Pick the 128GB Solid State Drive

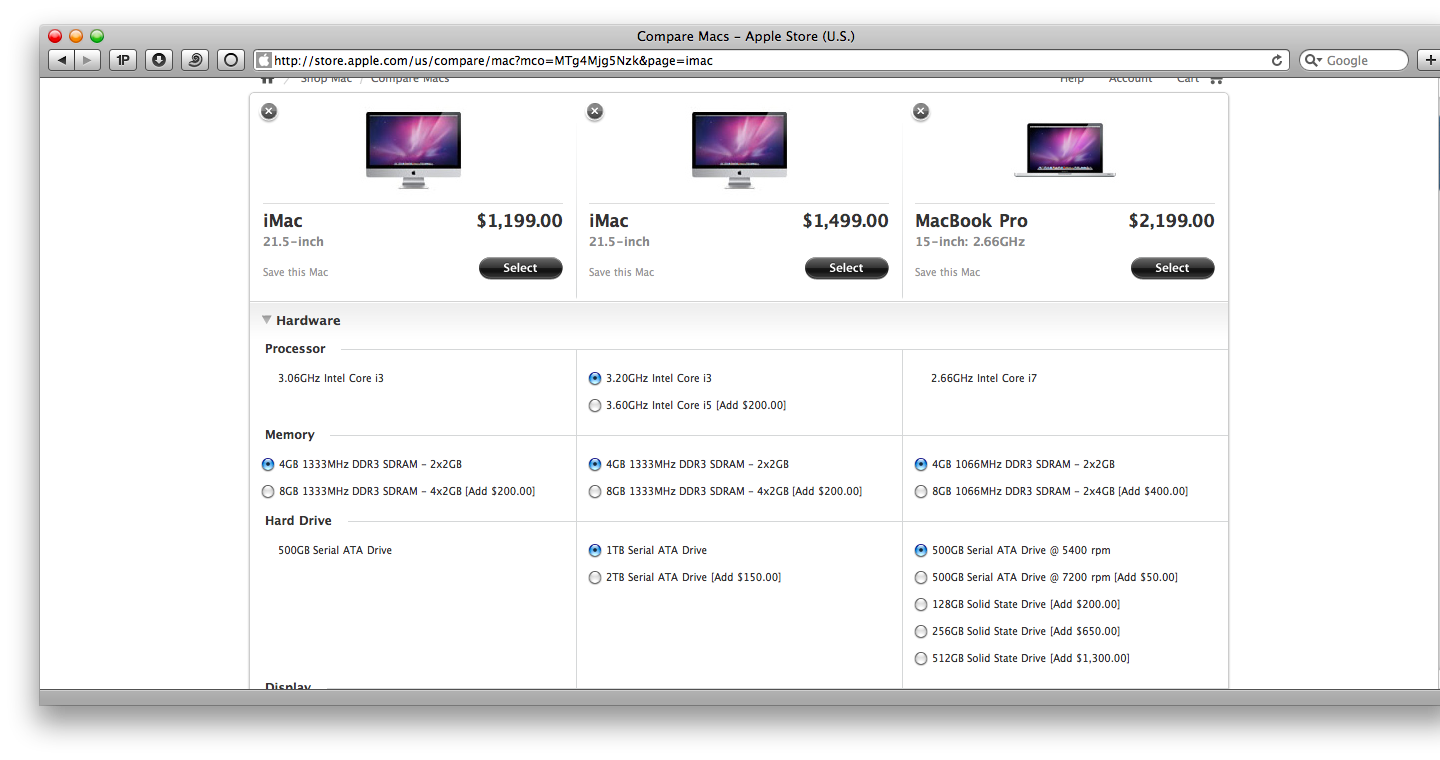pos(921,604)
